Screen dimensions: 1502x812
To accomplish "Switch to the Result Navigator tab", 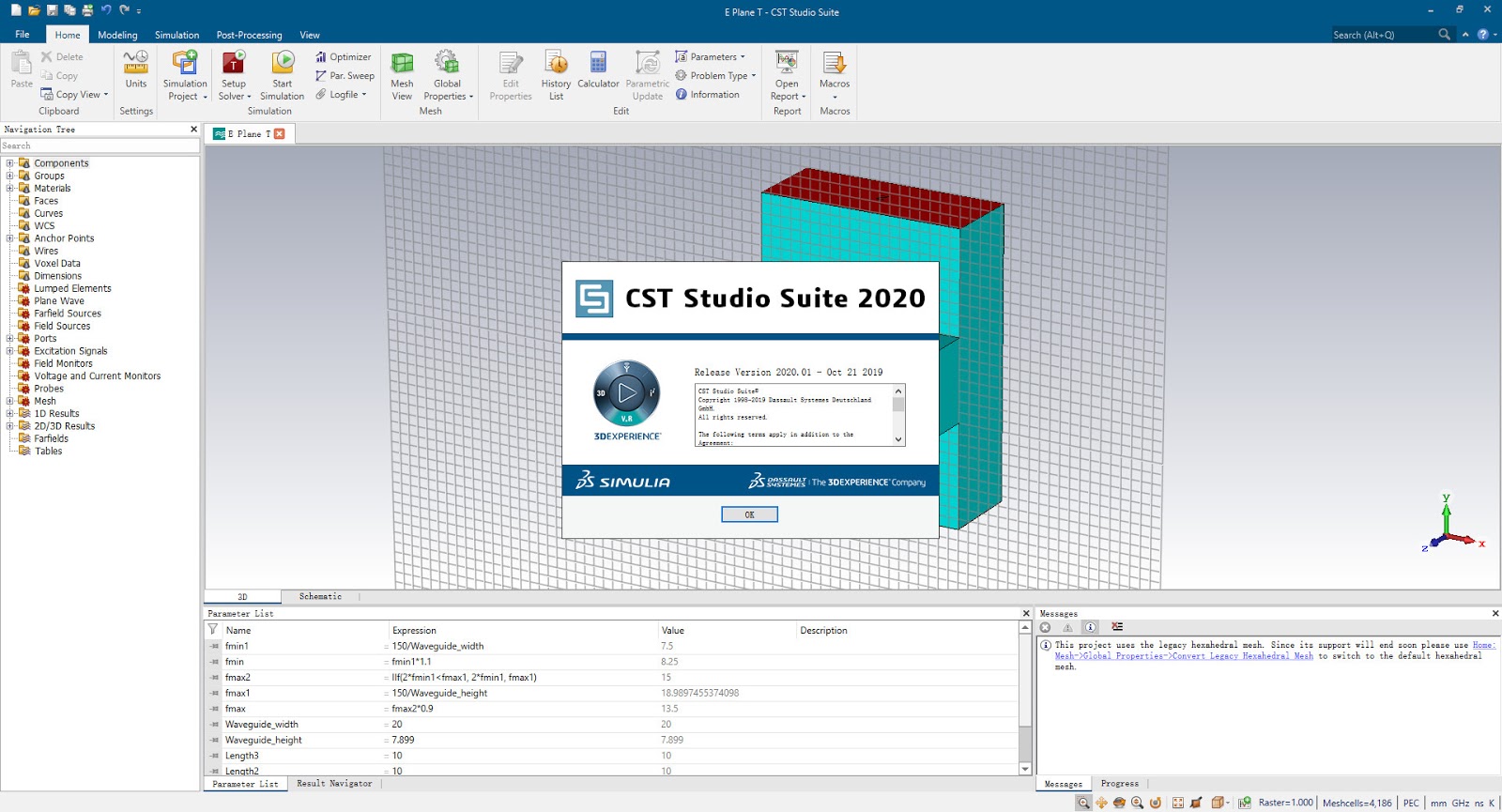I will [x=334, y=784].
